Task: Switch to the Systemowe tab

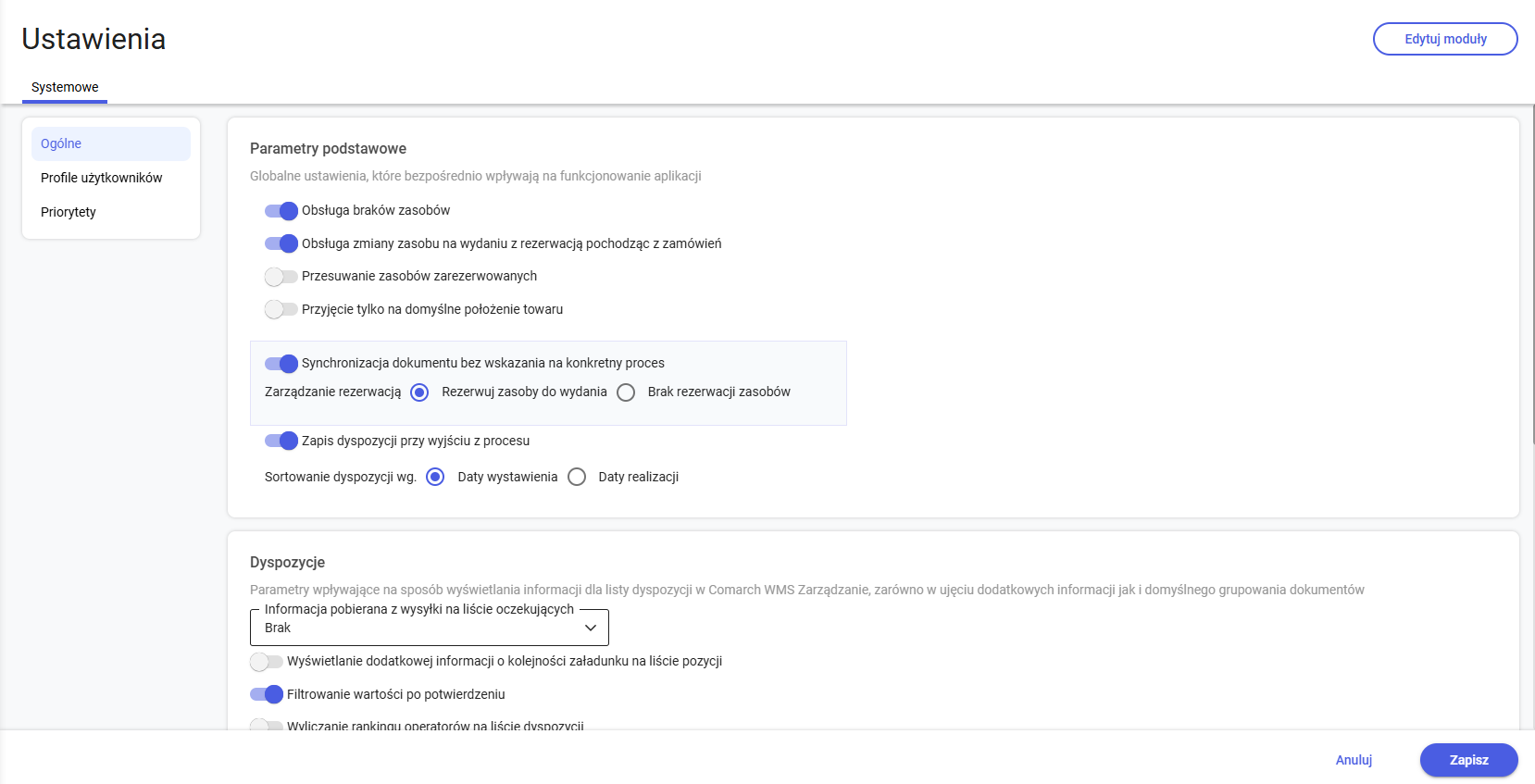Action: tap(65, 87)
